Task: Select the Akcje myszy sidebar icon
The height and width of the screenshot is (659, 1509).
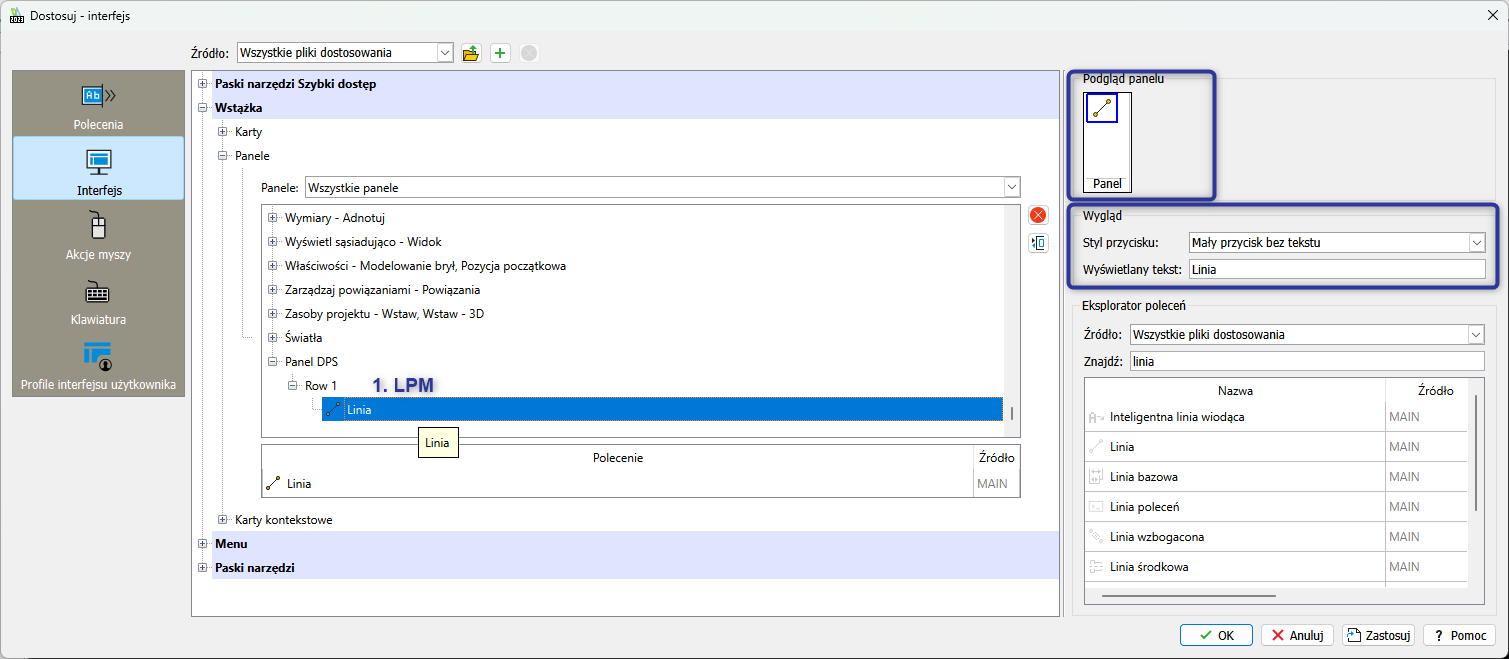Action: [x=98, y=226]
